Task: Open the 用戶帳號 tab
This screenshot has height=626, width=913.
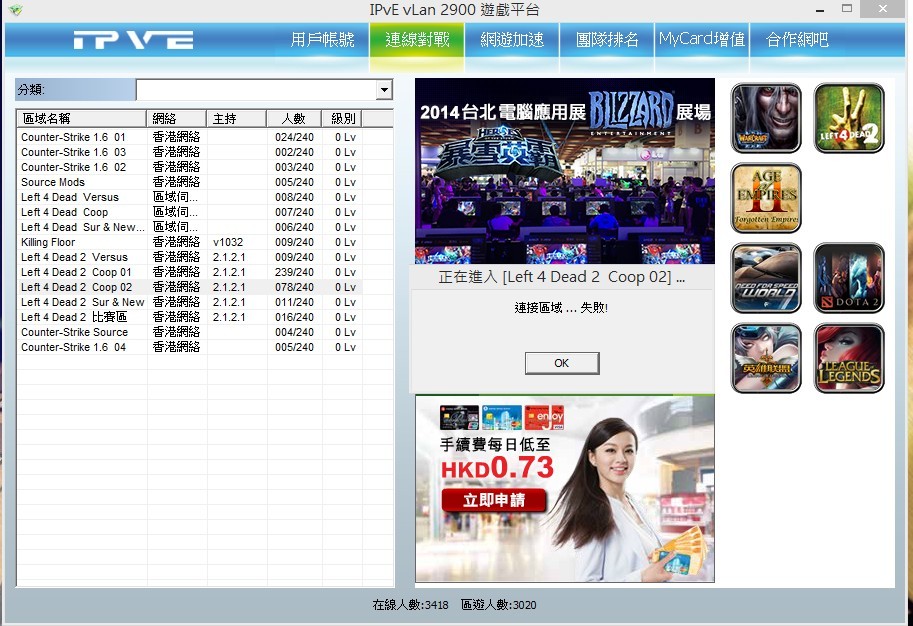Action: [x=322, y=40]
